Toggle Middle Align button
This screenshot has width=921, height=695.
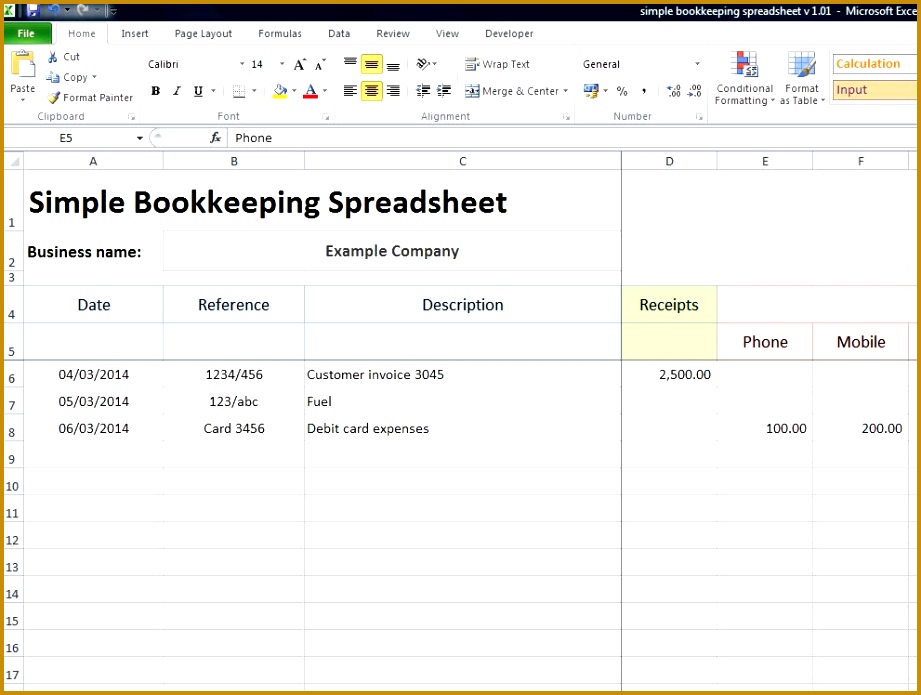[371, 64]
